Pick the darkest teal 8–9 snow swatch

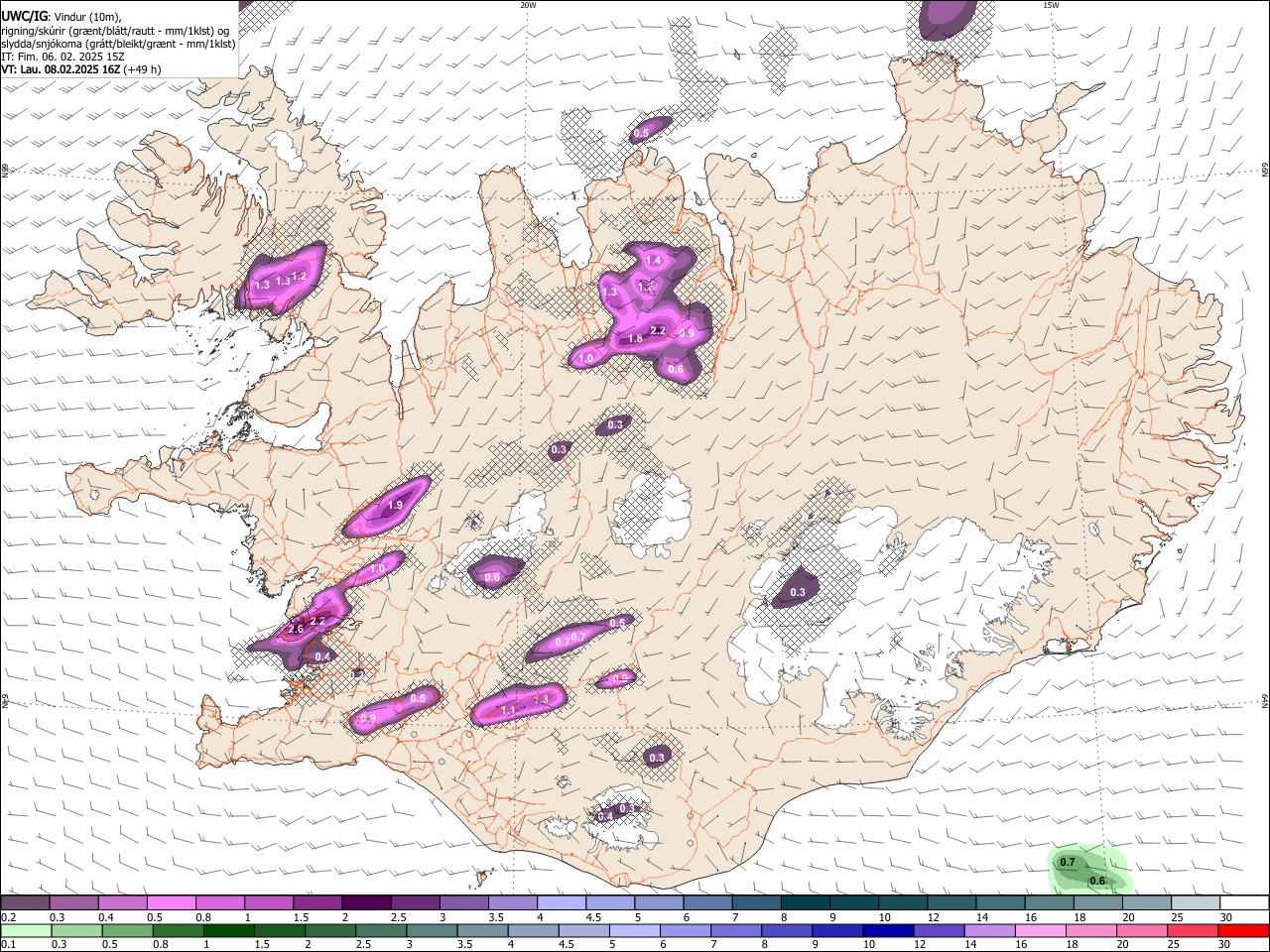pos(806,902)
